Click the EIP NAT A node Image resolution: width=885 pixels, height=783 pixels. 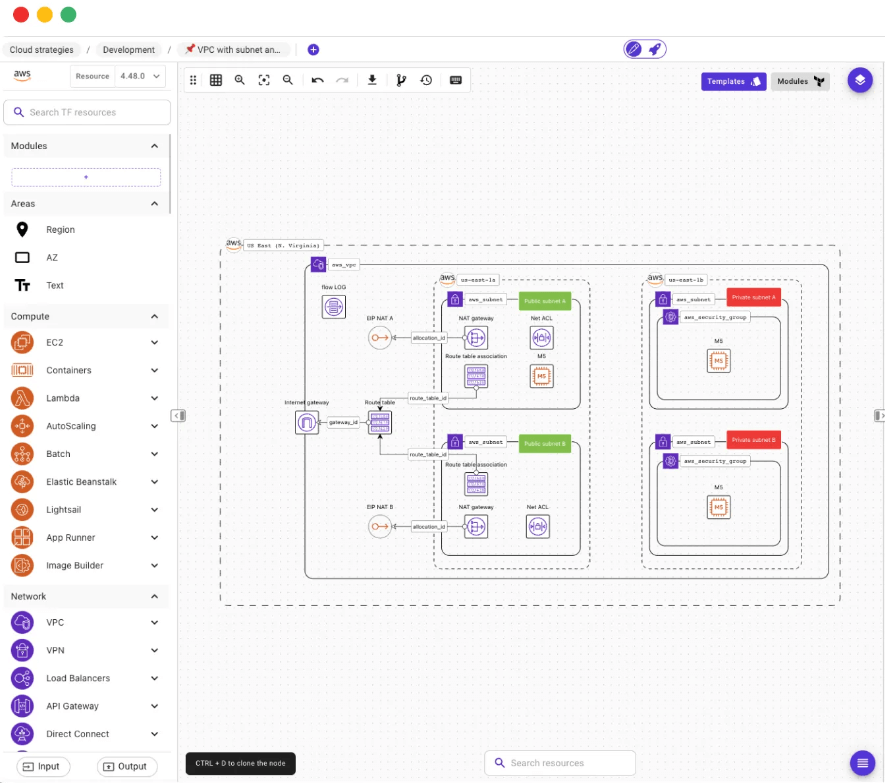point(379,338)
